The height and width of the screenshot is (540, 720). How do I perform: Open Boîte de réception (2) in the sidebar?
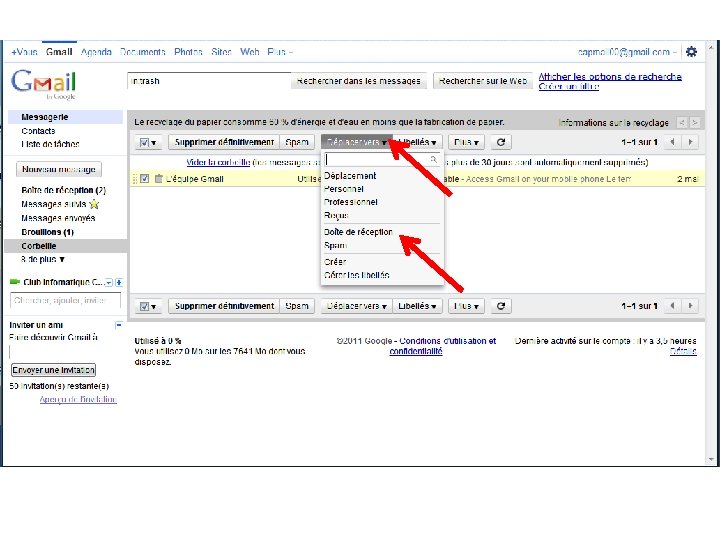63,190
